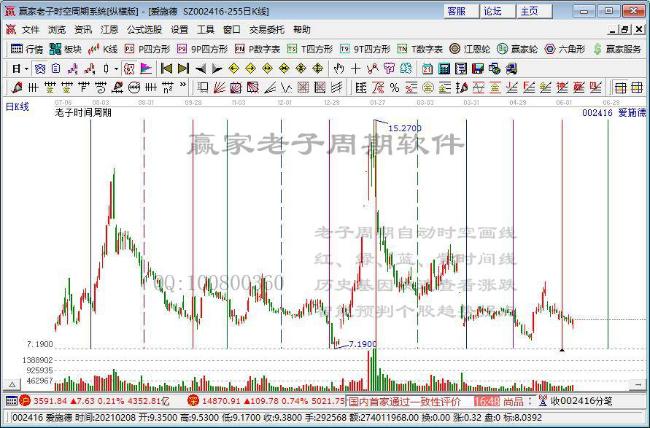The height and width of the screenshot is (428, 650).
Task: Select the crosshair cursor tool
Action: (x=355, y=68)
